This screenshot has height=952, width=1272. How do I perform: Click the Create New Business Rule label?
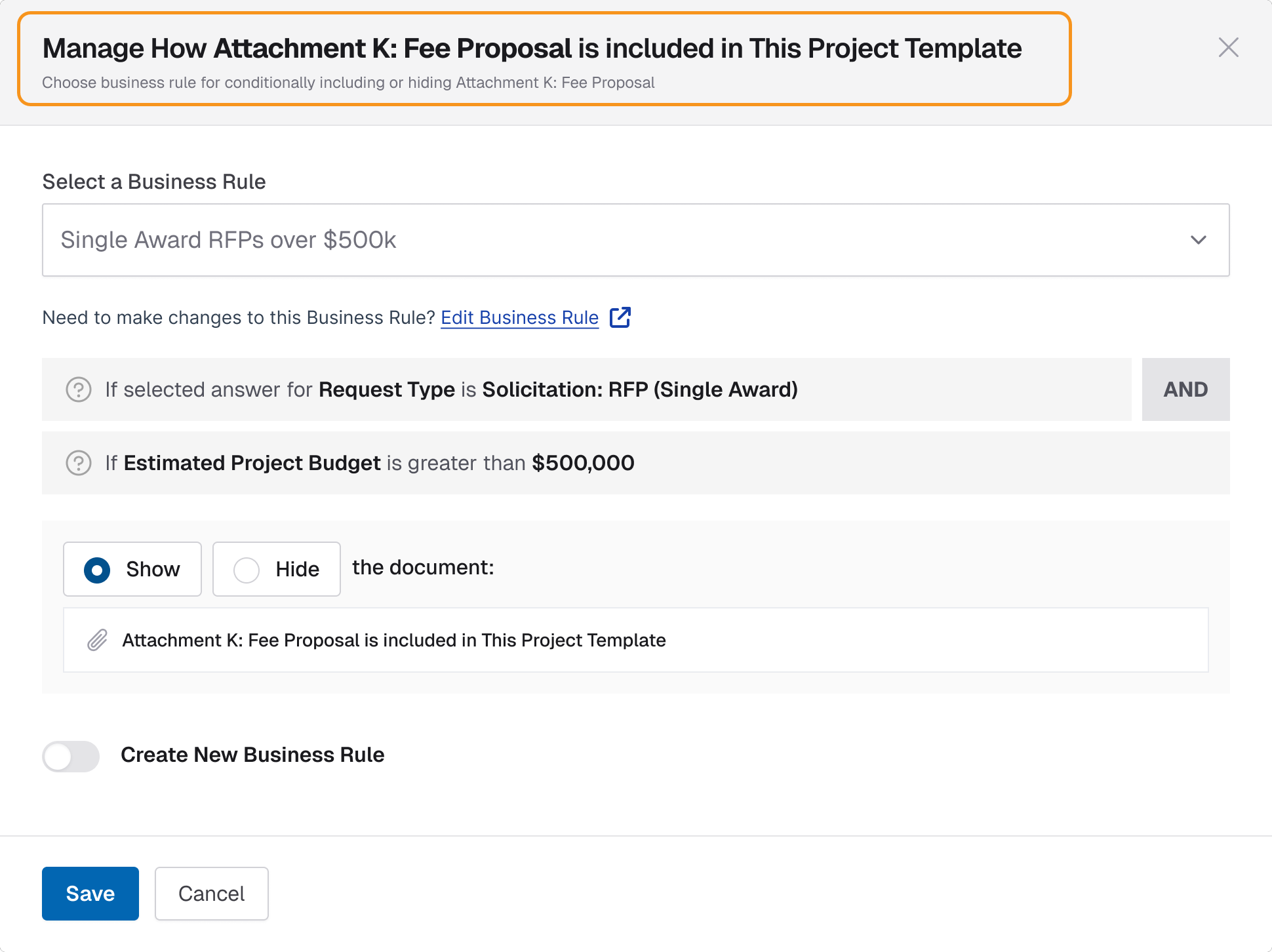(252, 755)
